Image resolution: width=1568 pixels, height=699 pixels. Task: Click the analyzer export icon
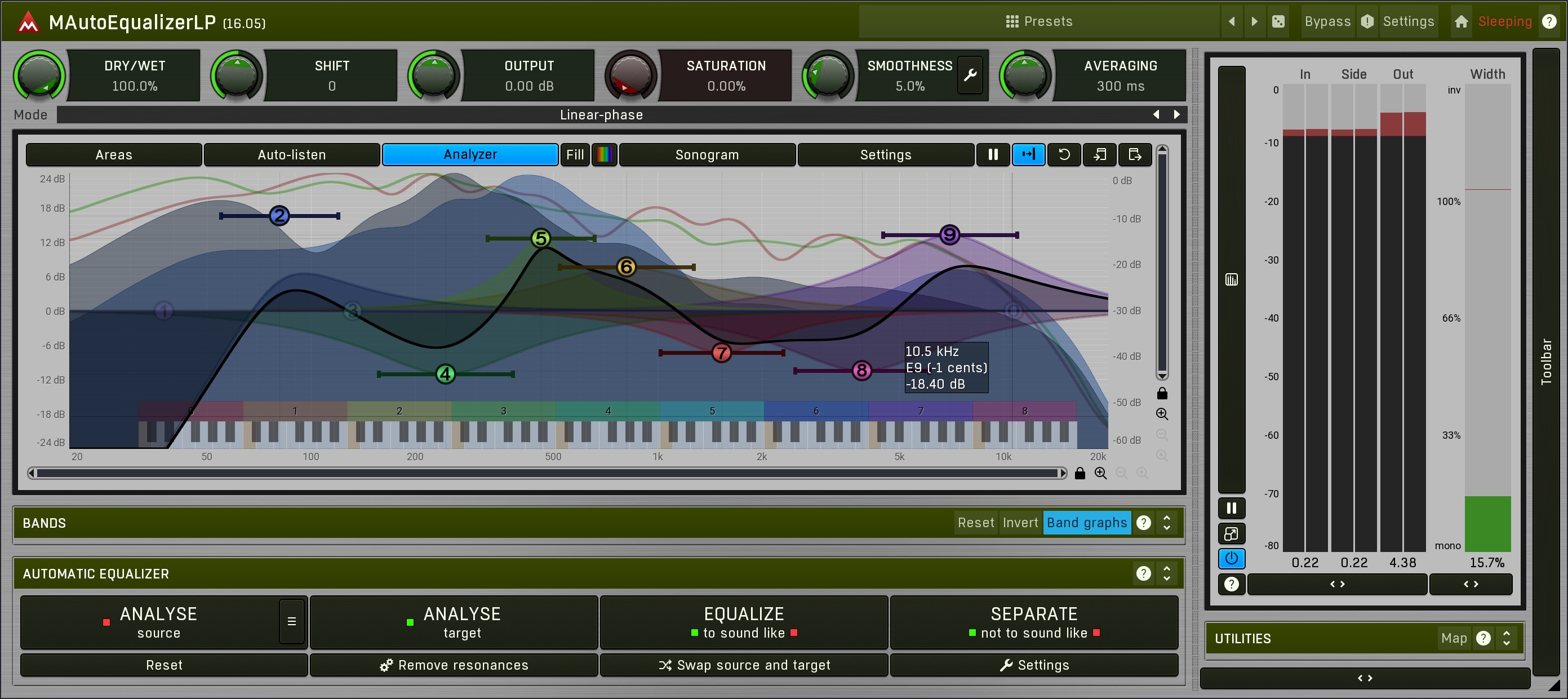click(x=1134, y=154)
